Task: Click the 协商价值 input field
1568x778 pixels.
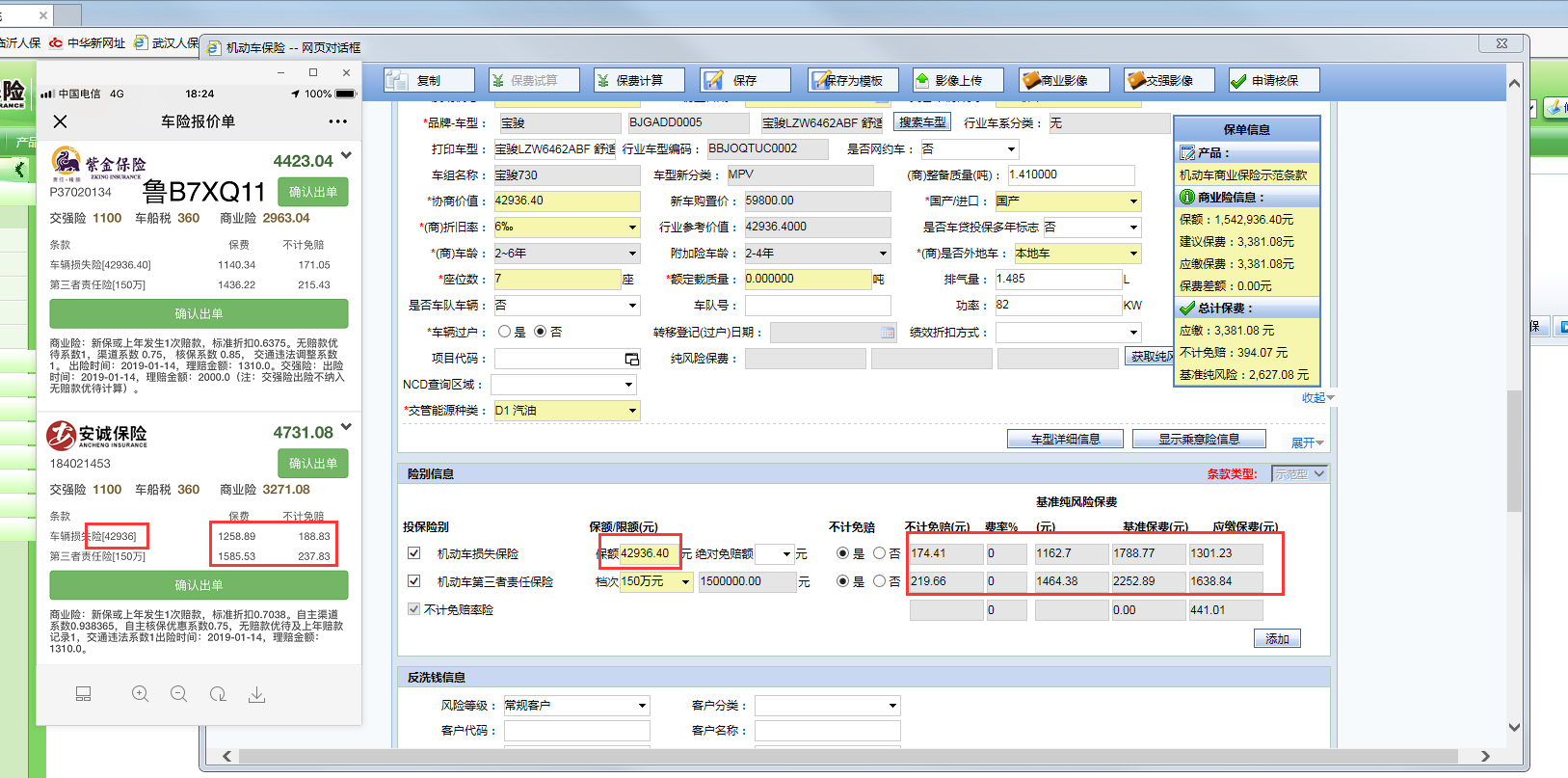Action: pyautogui.click(x=566, y=201)
